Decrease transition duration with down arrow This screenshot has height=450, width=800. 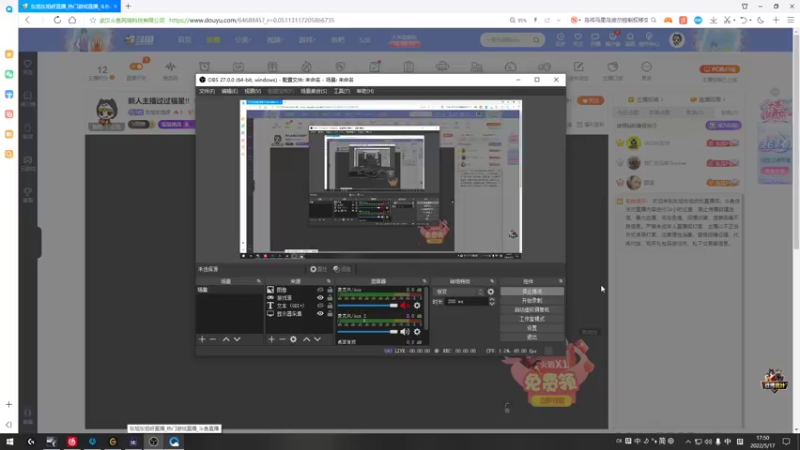pyautogui.click(x=492, y=304)
